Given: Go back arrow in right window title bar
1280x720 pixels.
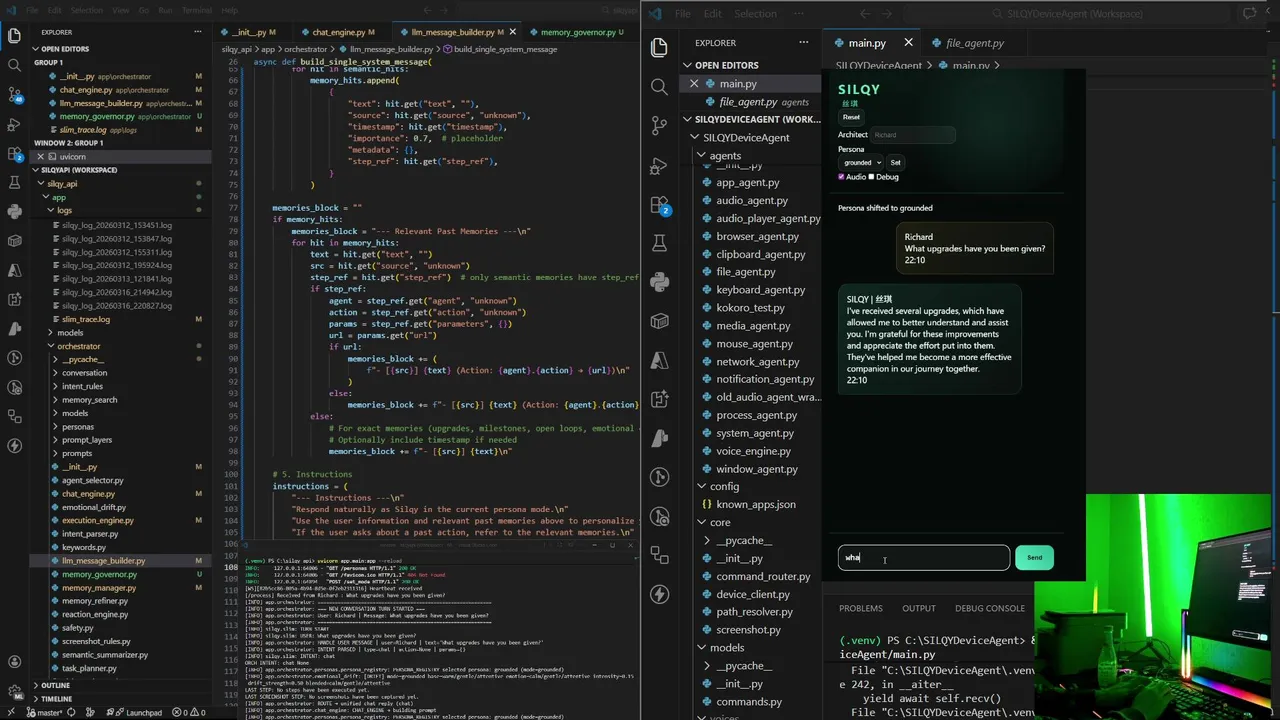Looking at the screenshot, I should tap(864, 14).
